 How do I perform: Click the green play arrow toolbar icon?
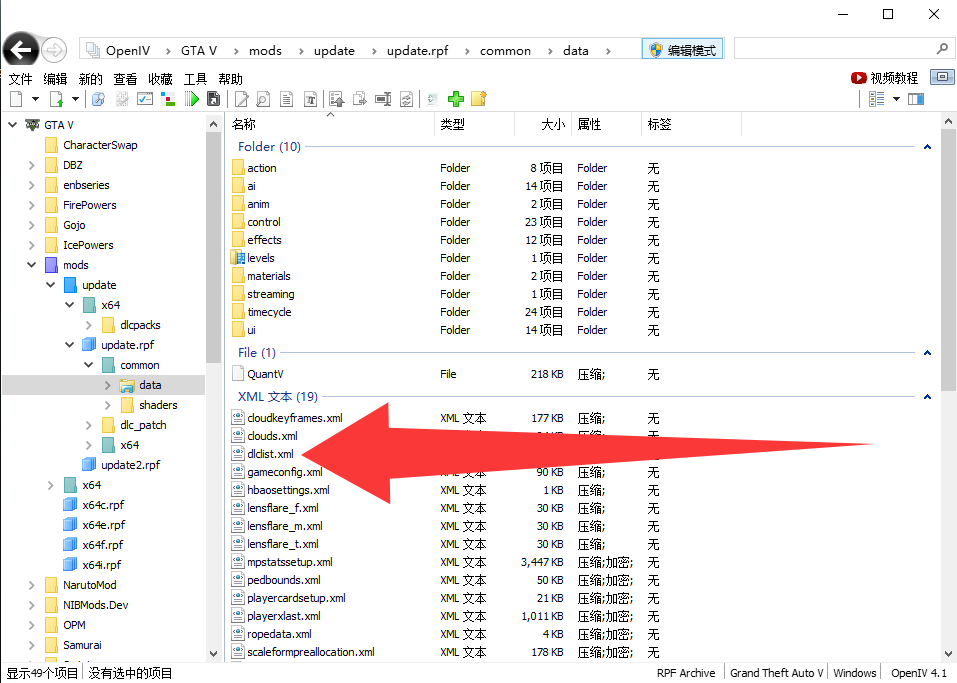point(192,99)
